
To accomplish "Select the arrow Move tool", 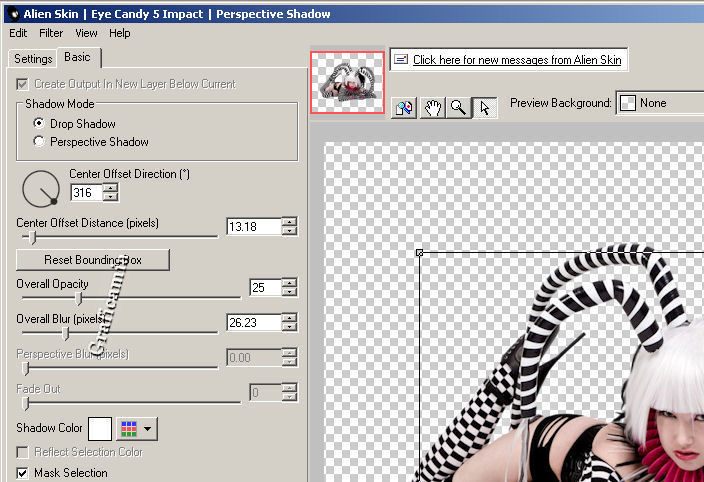I will (485, 108).
